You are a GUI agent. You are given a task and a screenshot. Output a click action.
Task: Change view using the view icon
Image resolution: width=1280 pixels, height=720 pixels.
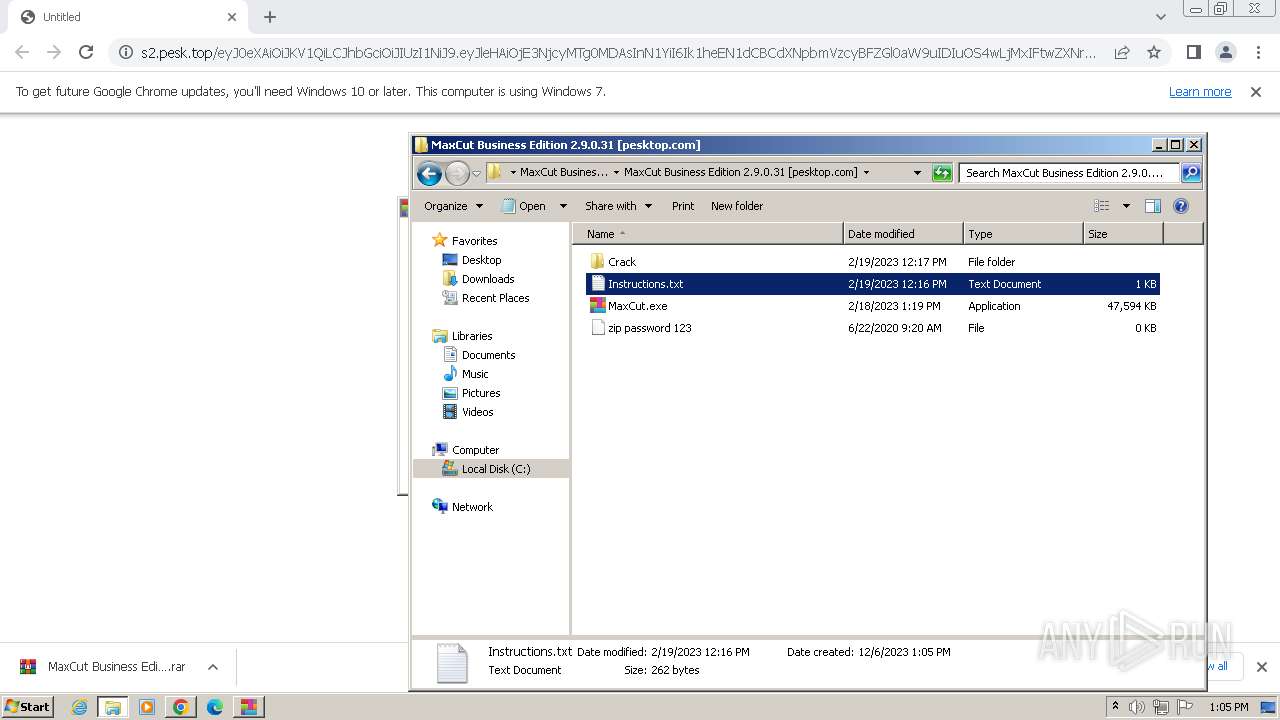[1101, 206]
